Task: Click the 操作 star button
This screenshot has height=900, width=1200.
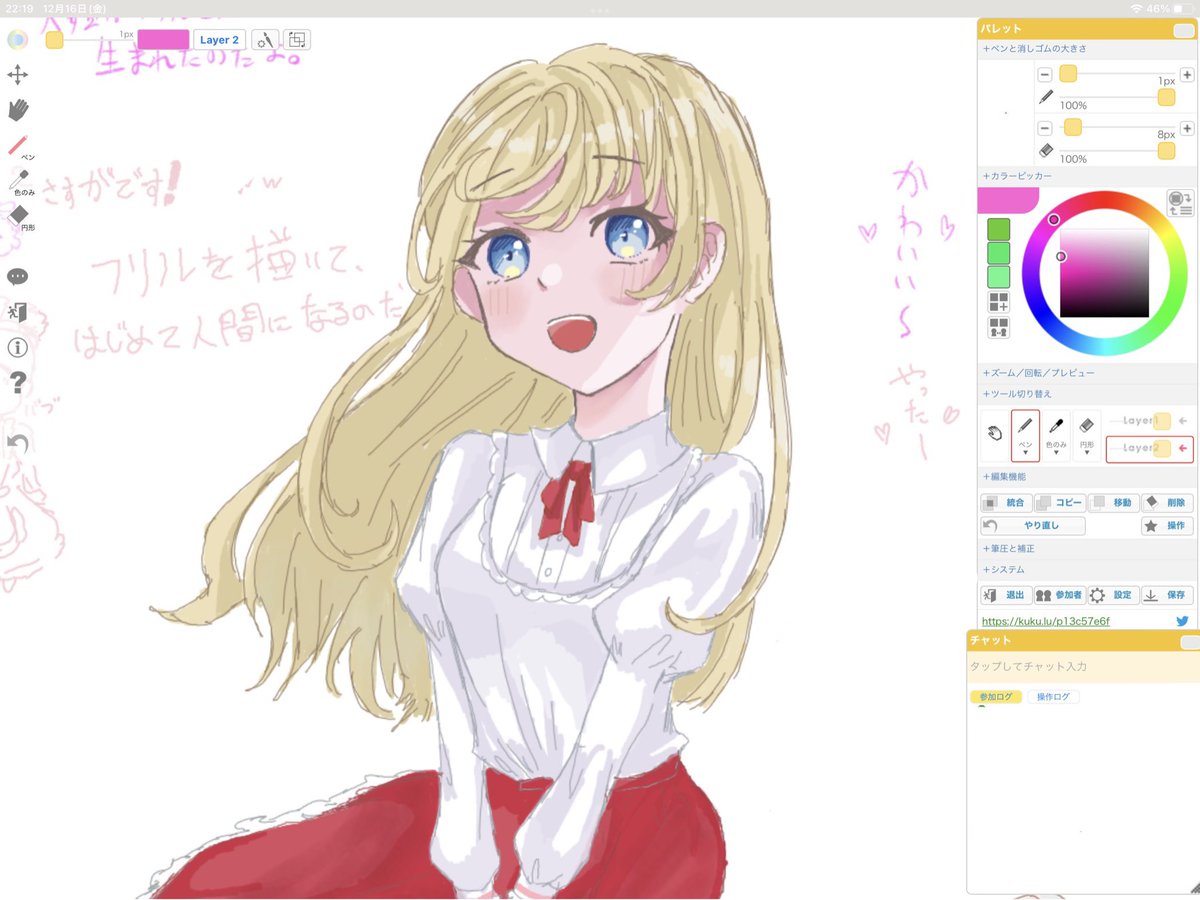Action: point(1167,525)
